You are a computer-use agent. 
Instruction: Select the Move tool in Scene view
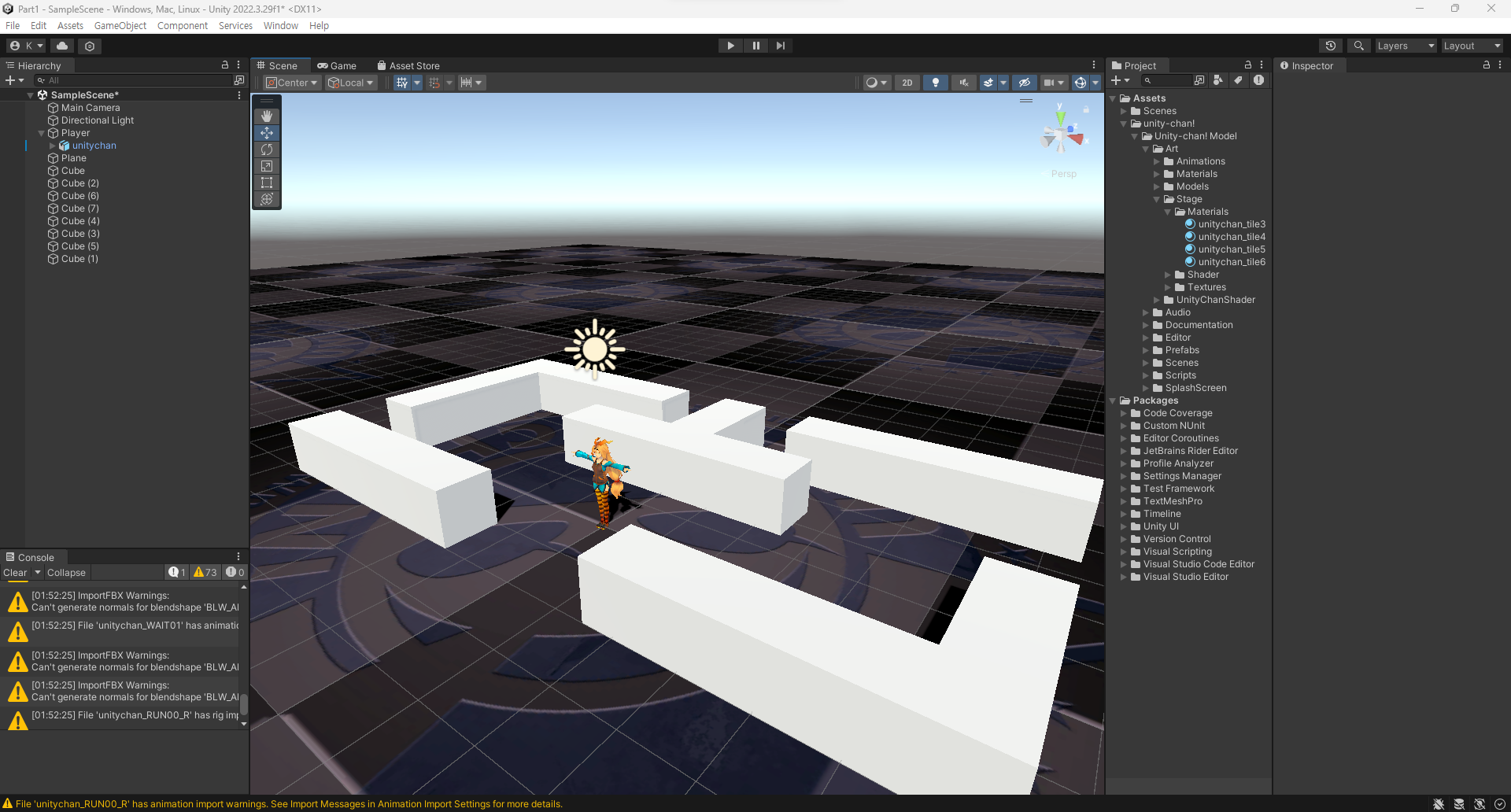coord(267,133)
